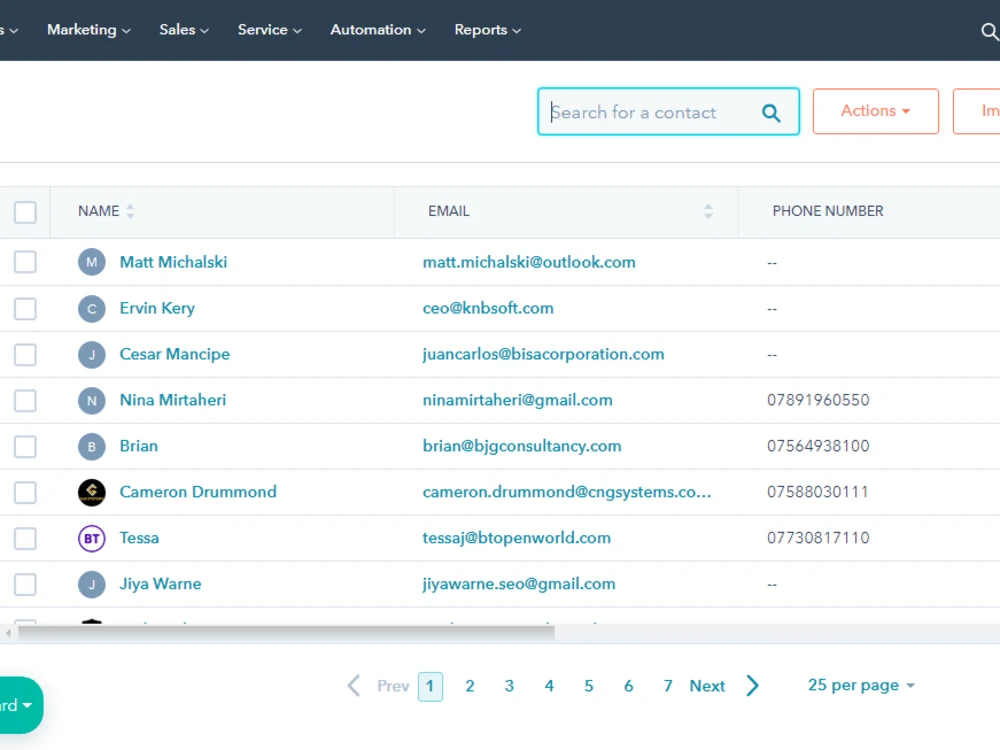The height and width of the screenshot is (750, 1000).
Task: Check the box for Brian
Action: coord(26,446)
